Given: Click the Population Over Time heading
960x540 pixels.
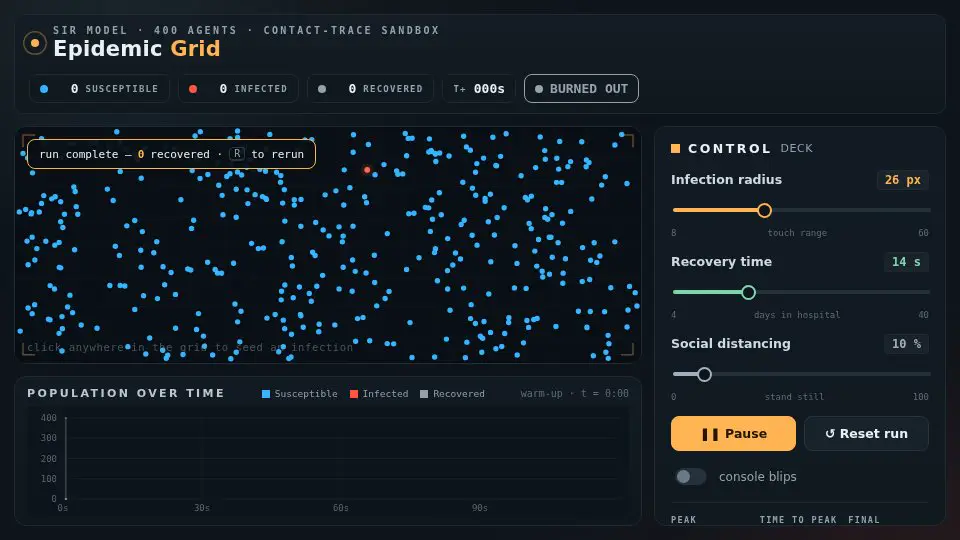Looking at the screenshot, I should 126,393.
